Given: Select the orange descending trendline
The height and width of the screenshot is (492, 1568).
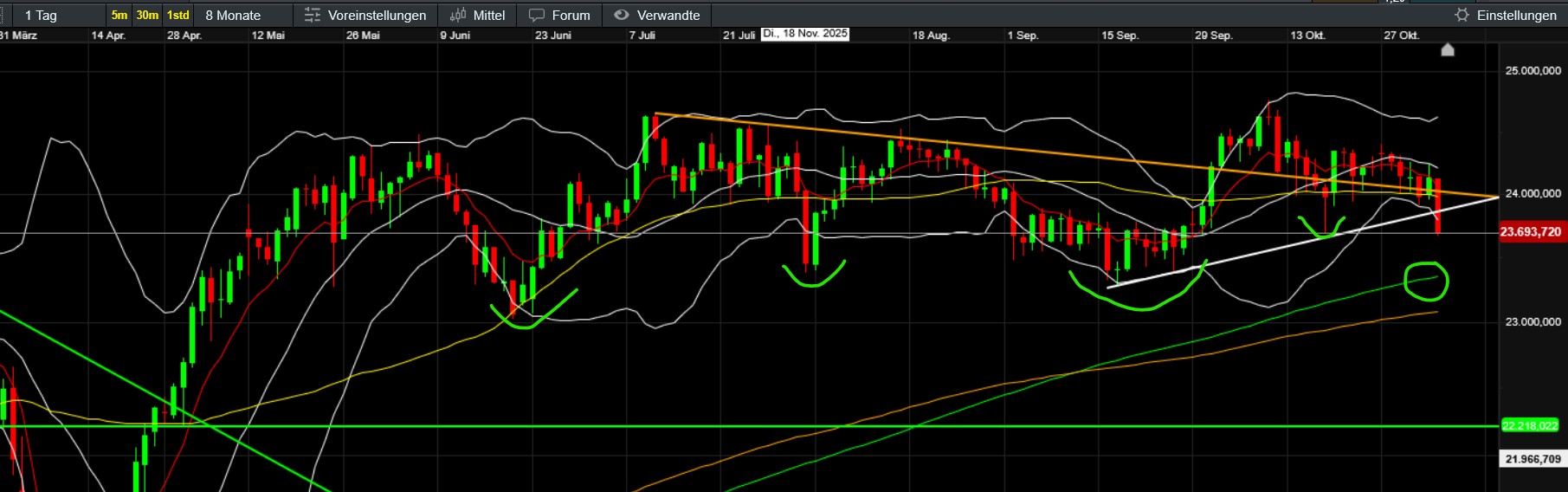Looking at the screenshot, I should click(x=1076, y=155).
